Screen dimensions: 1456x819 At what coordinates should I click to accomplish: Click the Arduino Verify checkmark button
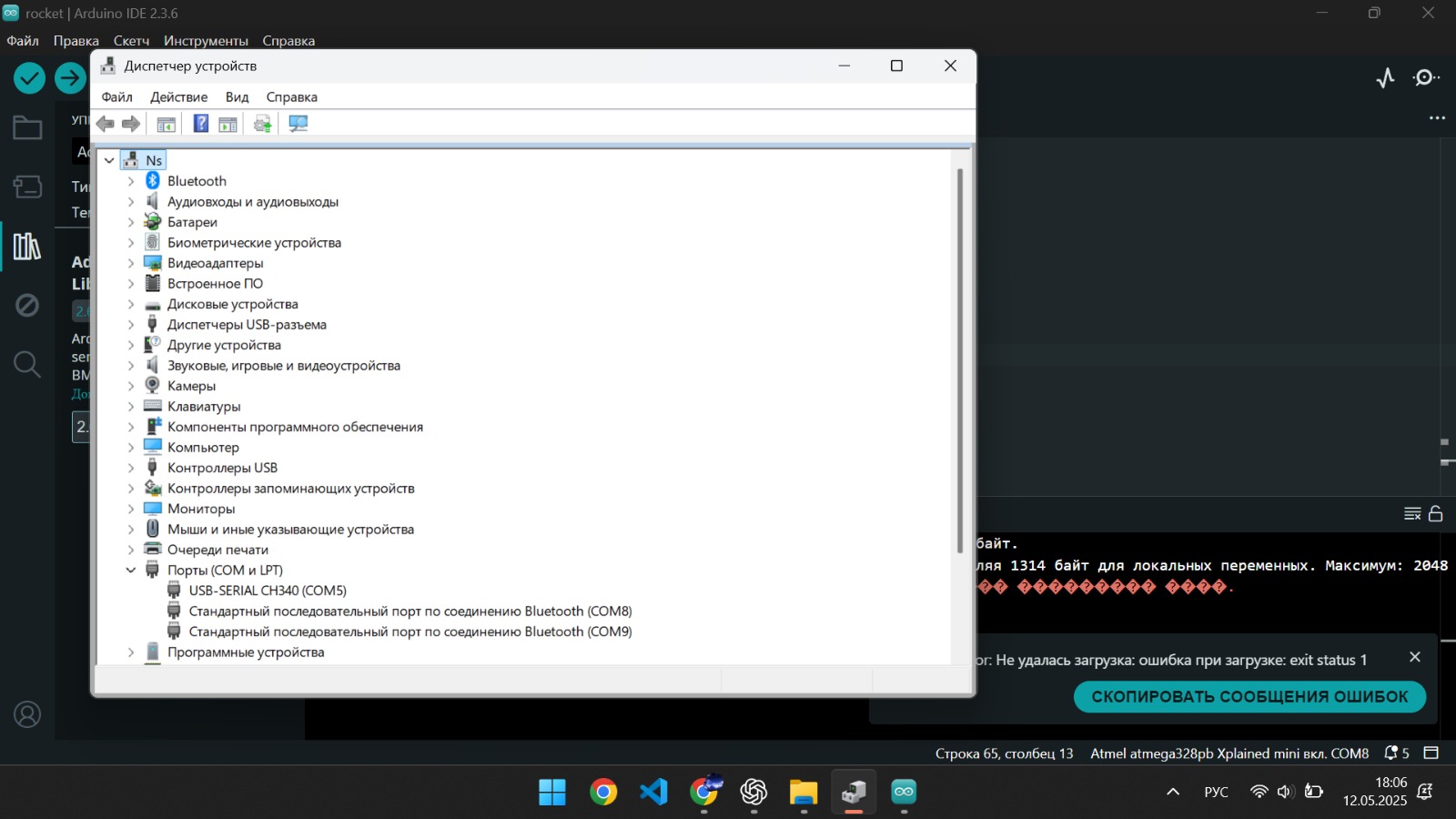point(29,78)
